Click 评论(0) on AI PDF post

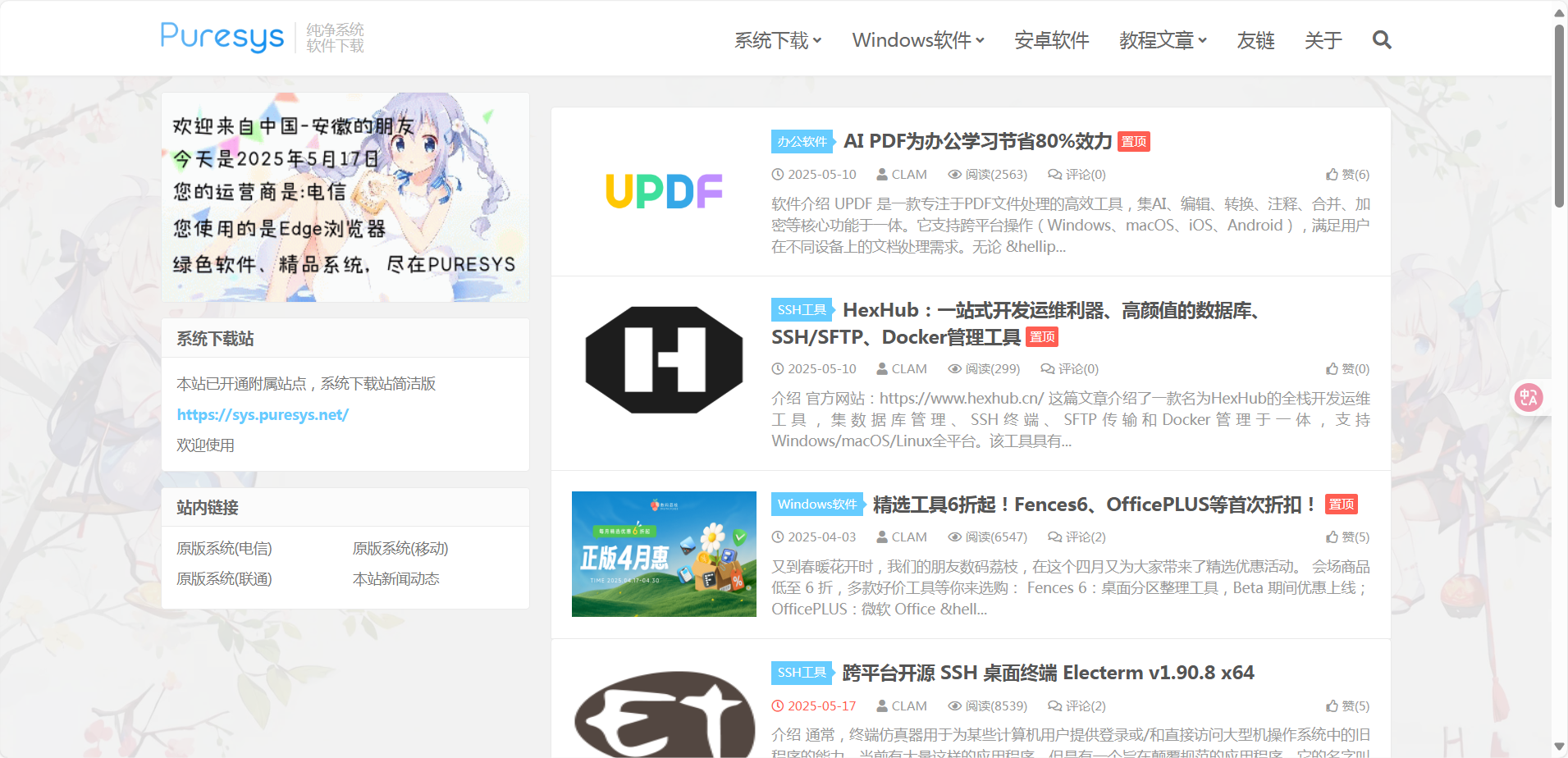tap(1086, 174)
